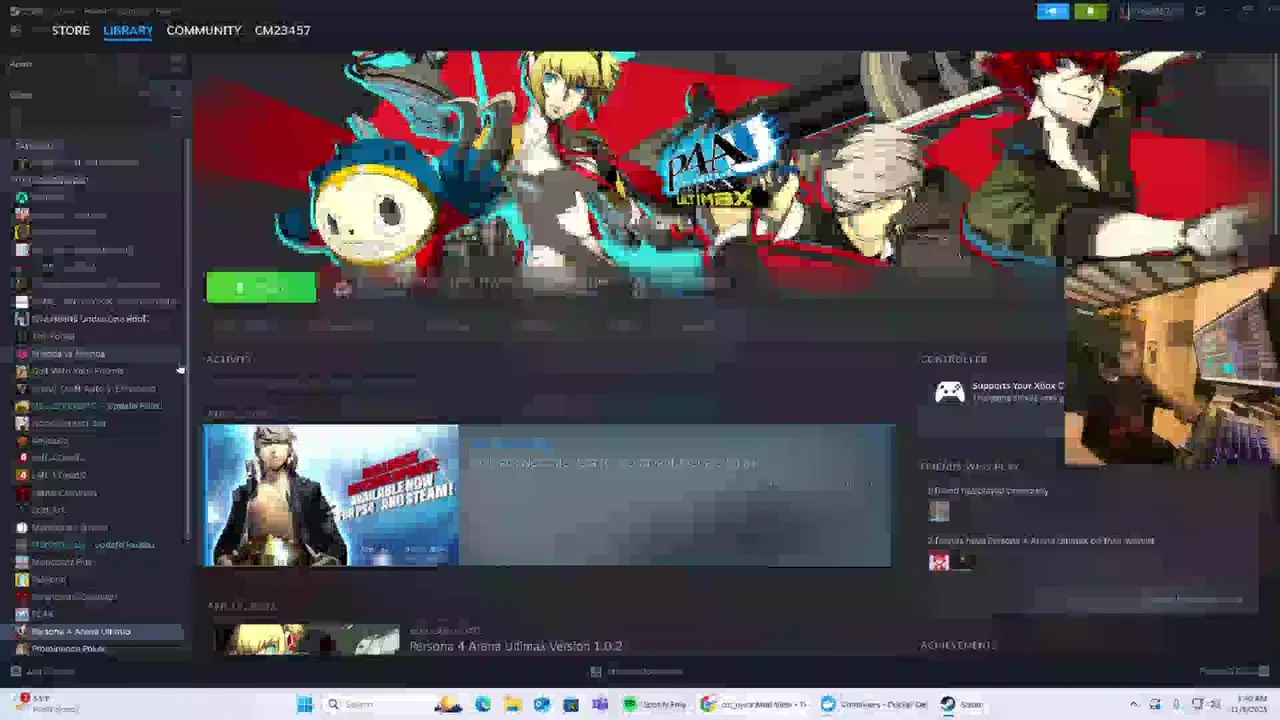Click the Left 4 Dead 2 game icon

(22, 475)
